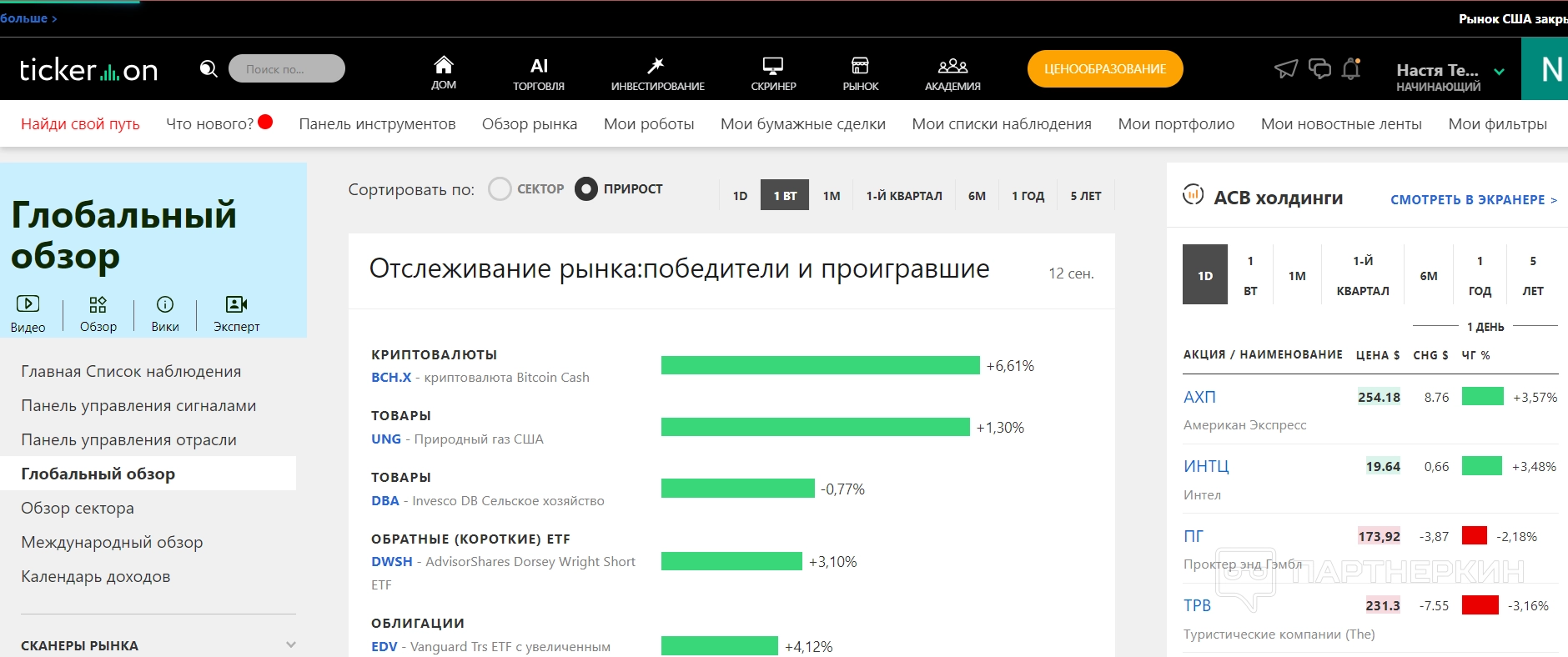This screenshot has height=657, width=1568.
Task: Open Мои бумажные сделки menu item
Action: pyautogui.click(x=803, y=123)
